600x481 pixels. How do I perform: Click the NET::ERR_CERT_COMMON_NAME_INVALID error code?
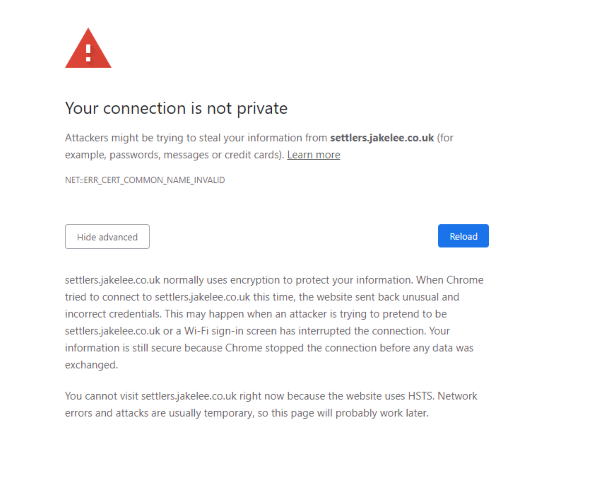145,180
